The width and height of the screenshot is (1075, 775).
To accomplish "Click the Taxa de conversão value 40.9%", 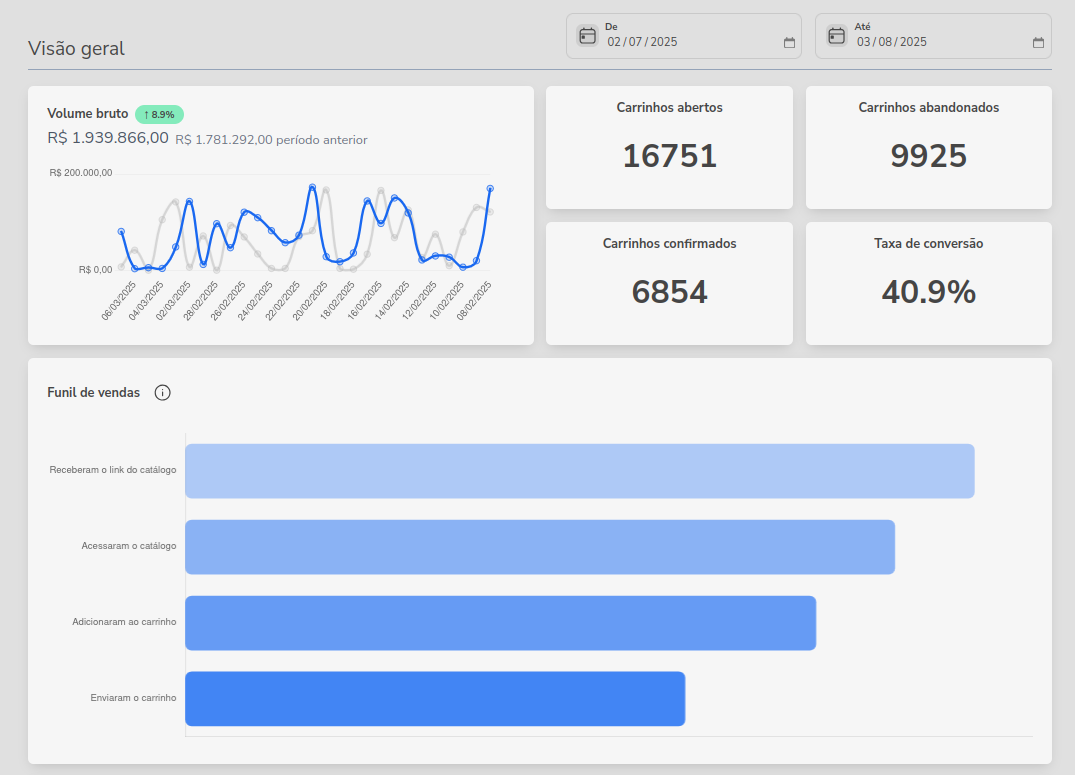I will 928,292.
